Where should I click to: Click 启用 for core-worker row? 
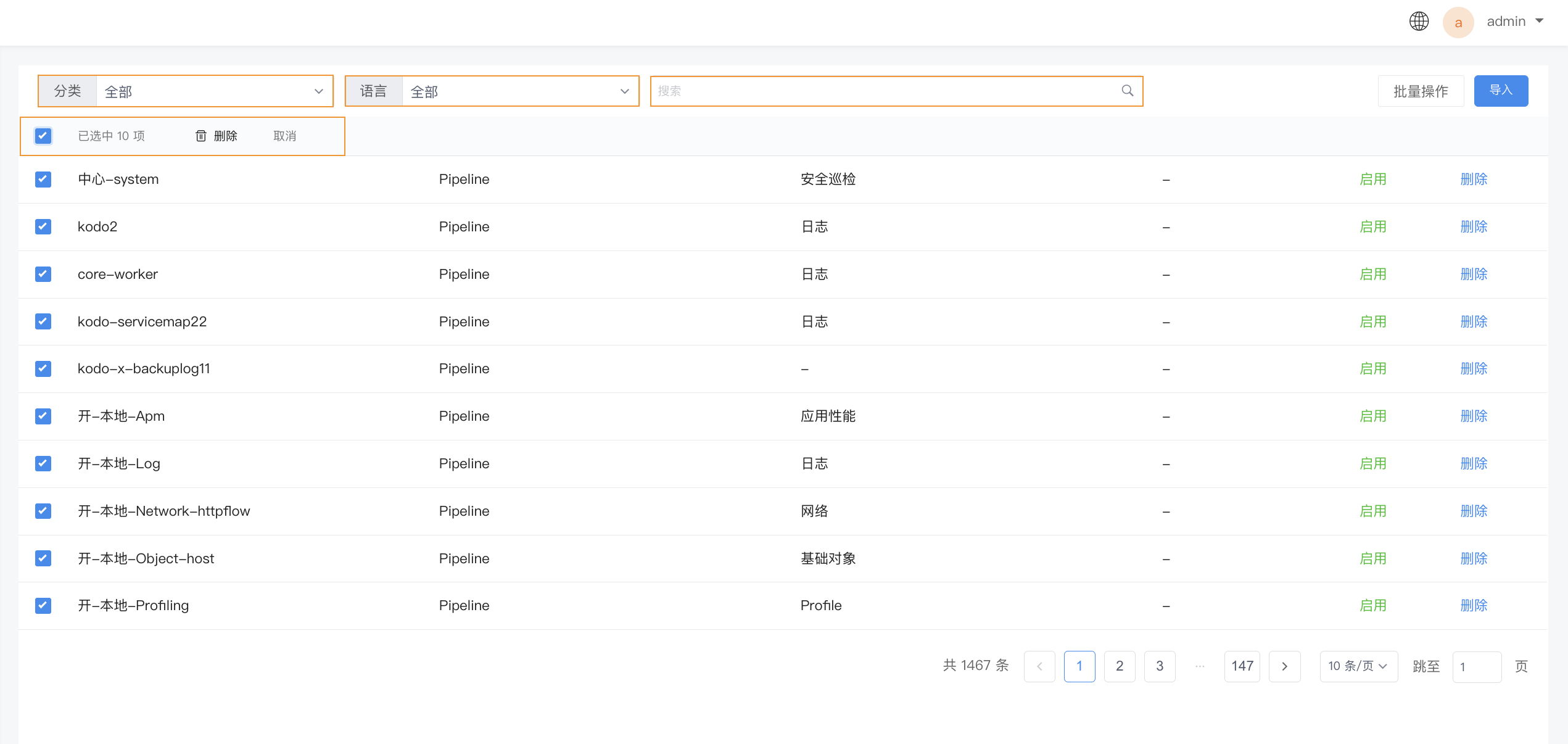pyautogui.click(x=1373, y=274)
